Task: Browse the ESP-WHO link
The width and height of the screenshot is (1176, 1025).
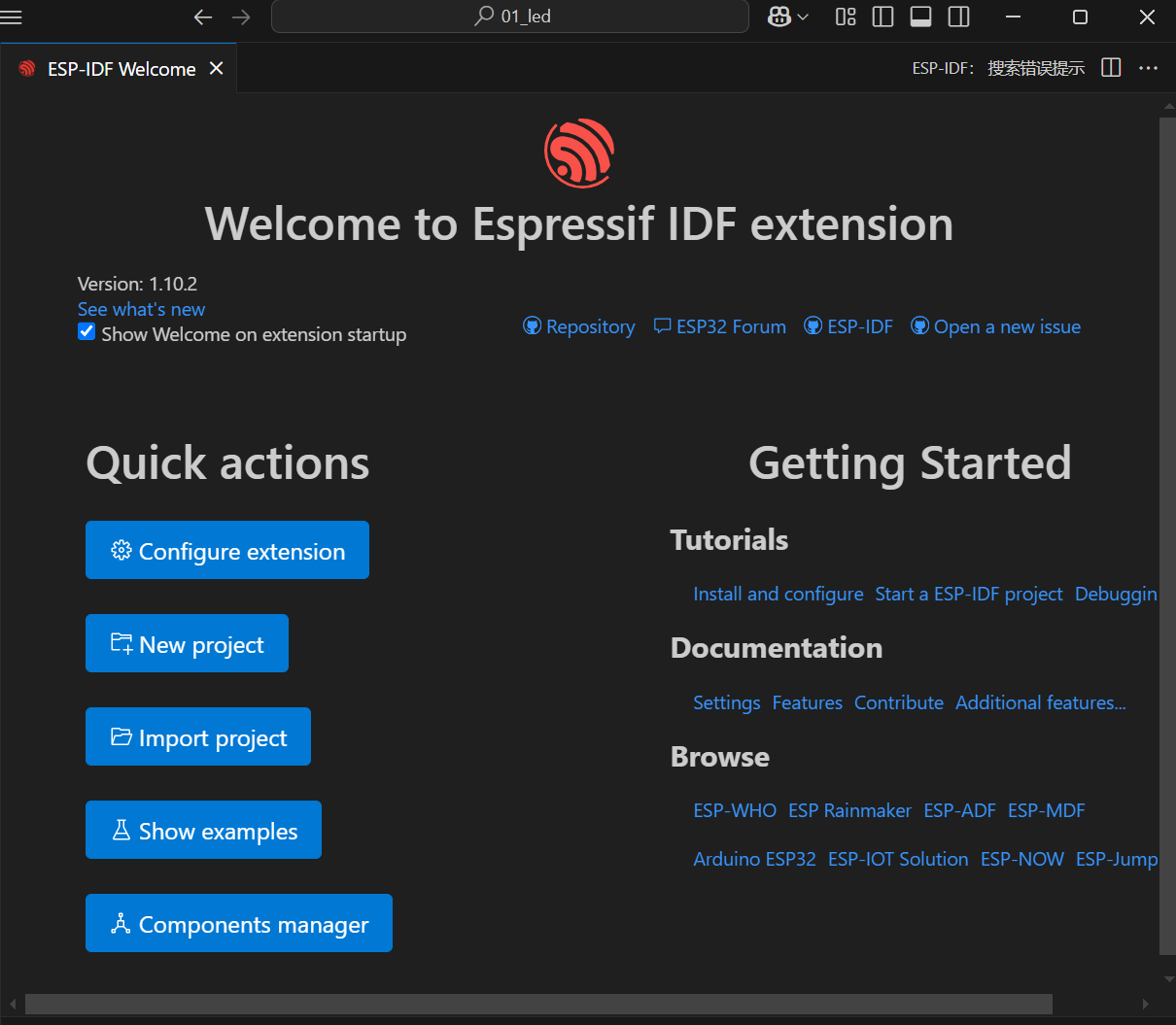Action: pyautogui.click(x=735, y=810)
